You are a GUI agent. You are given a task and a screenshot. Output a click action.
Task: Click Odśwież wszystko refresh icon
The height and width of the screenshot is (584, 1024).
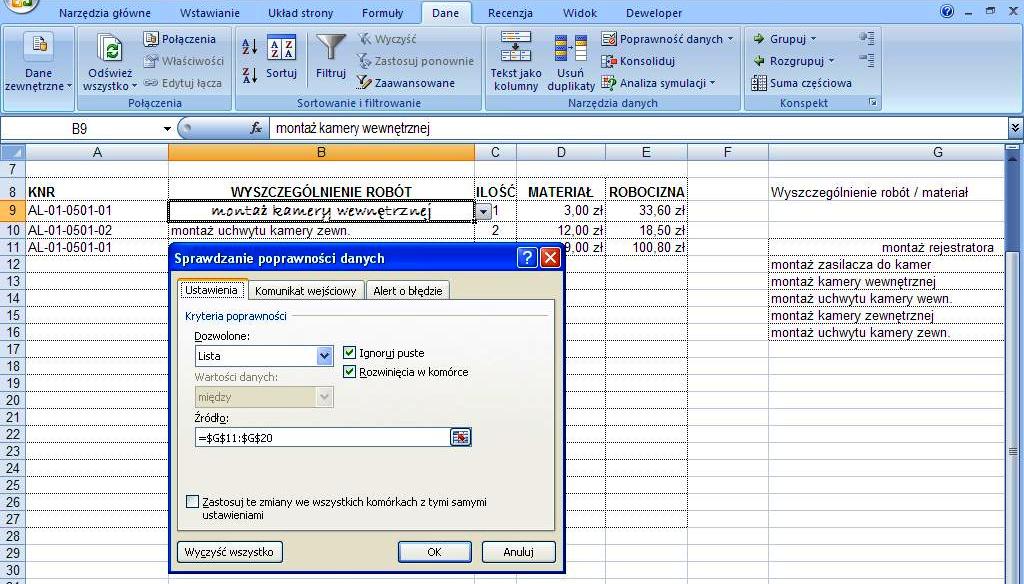110,49
